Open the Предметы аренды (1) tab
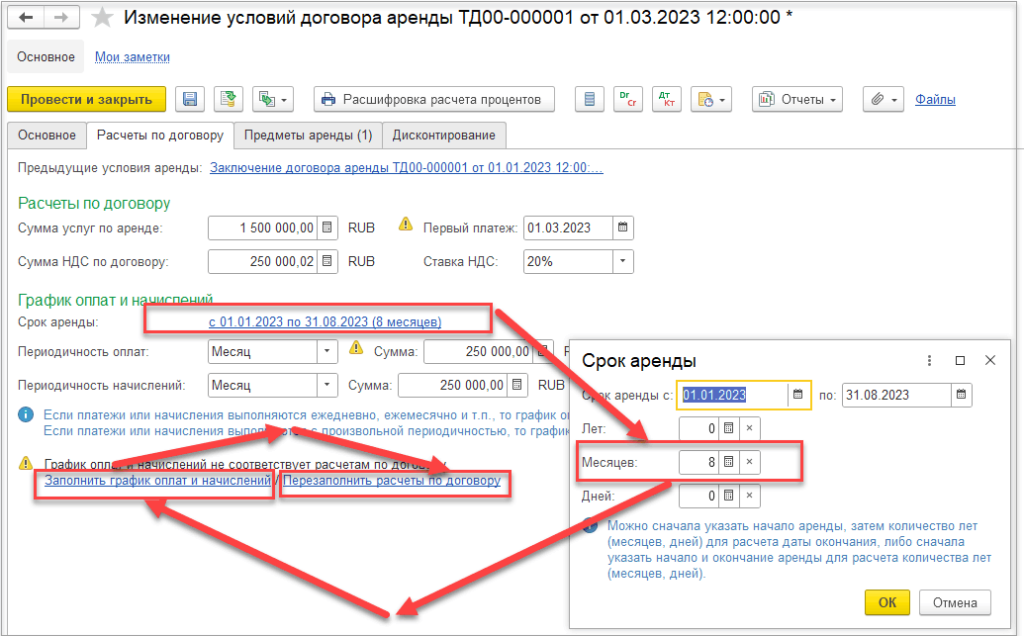The width and height of the screenshot is (1024, 636). tap(308, 135)
